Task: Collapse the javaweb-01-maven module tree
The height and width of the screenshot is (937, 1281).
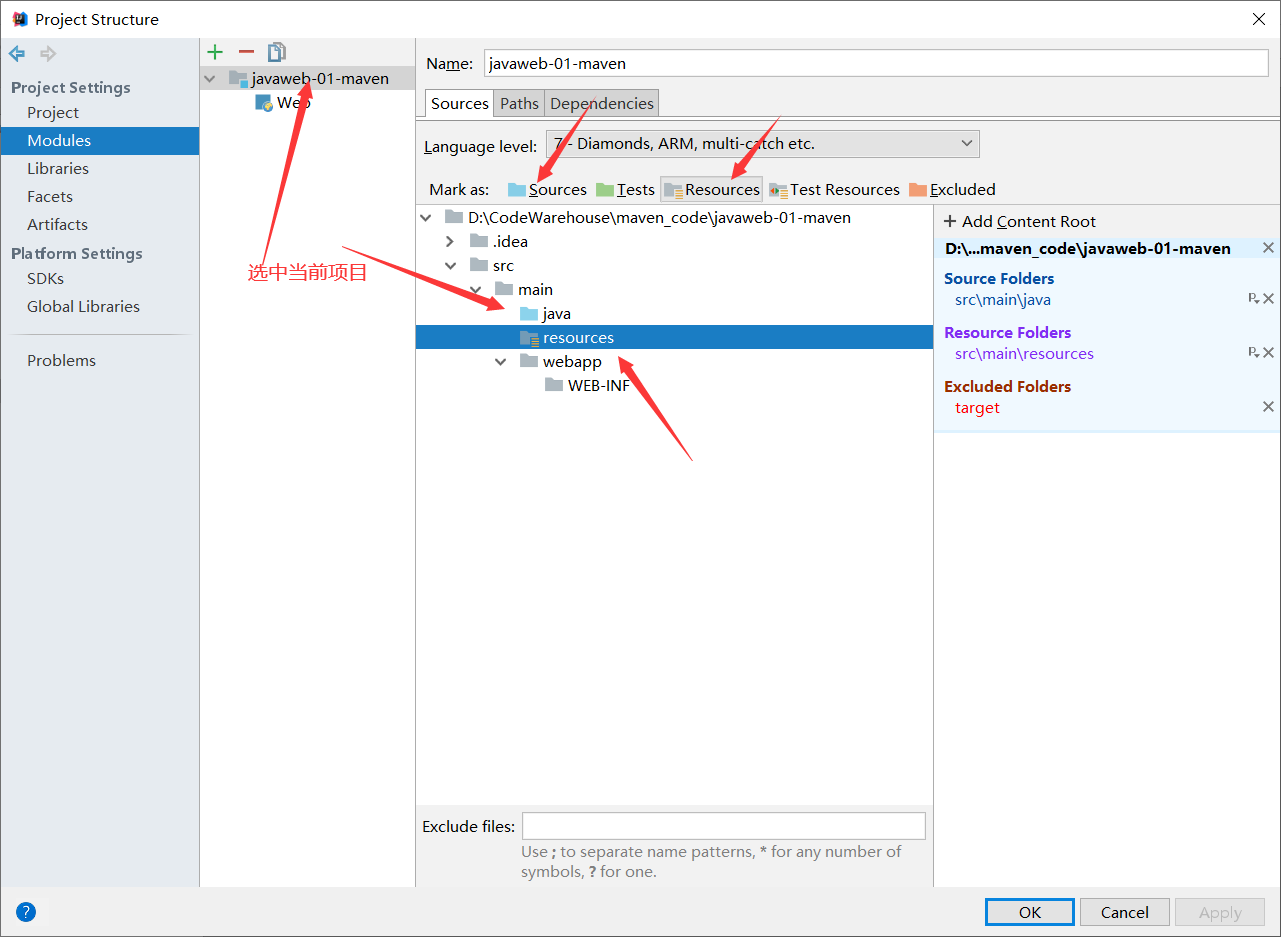Action: click(x=209, y=78)
